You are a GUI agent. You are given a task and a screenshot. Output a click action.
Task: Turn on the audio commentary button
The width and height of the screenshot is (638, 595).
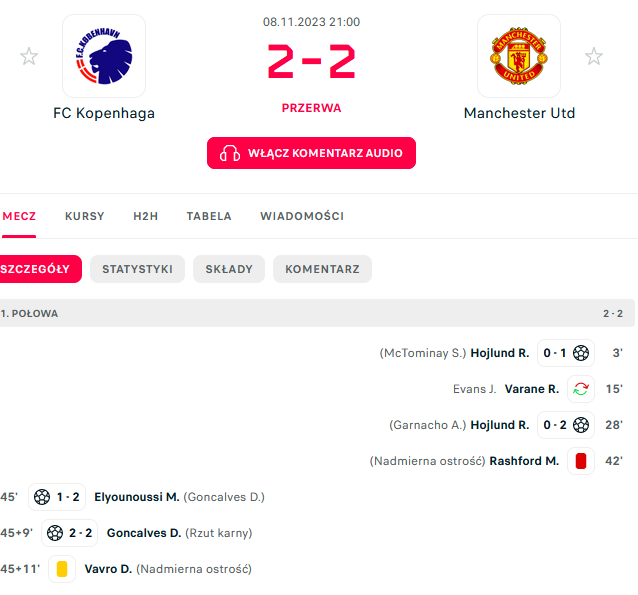point(311,153)
